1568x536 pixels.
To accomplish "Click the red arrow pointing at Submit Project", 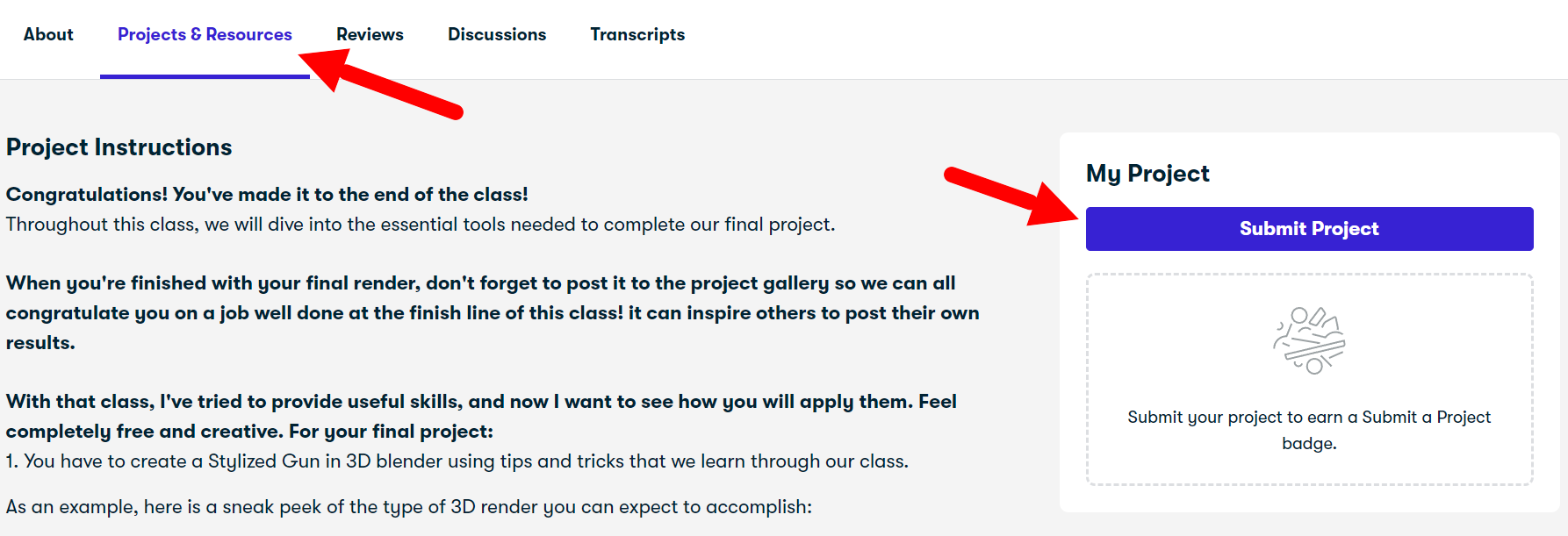I will [1011, 196].
